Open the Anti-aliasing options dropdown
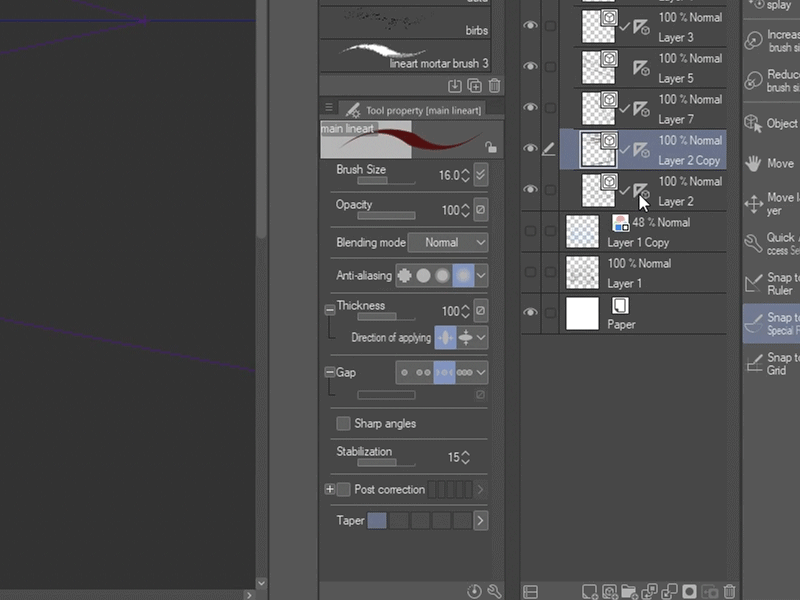This screenshot has width=800, height=600. pos(481,275)
